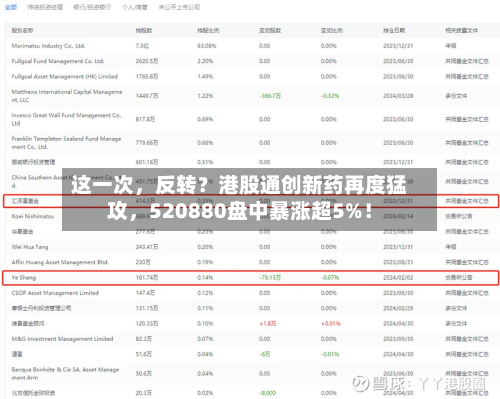
Task: Select Banque Bonhôte & Cie SA row name
Action: (x=65, y=374)
